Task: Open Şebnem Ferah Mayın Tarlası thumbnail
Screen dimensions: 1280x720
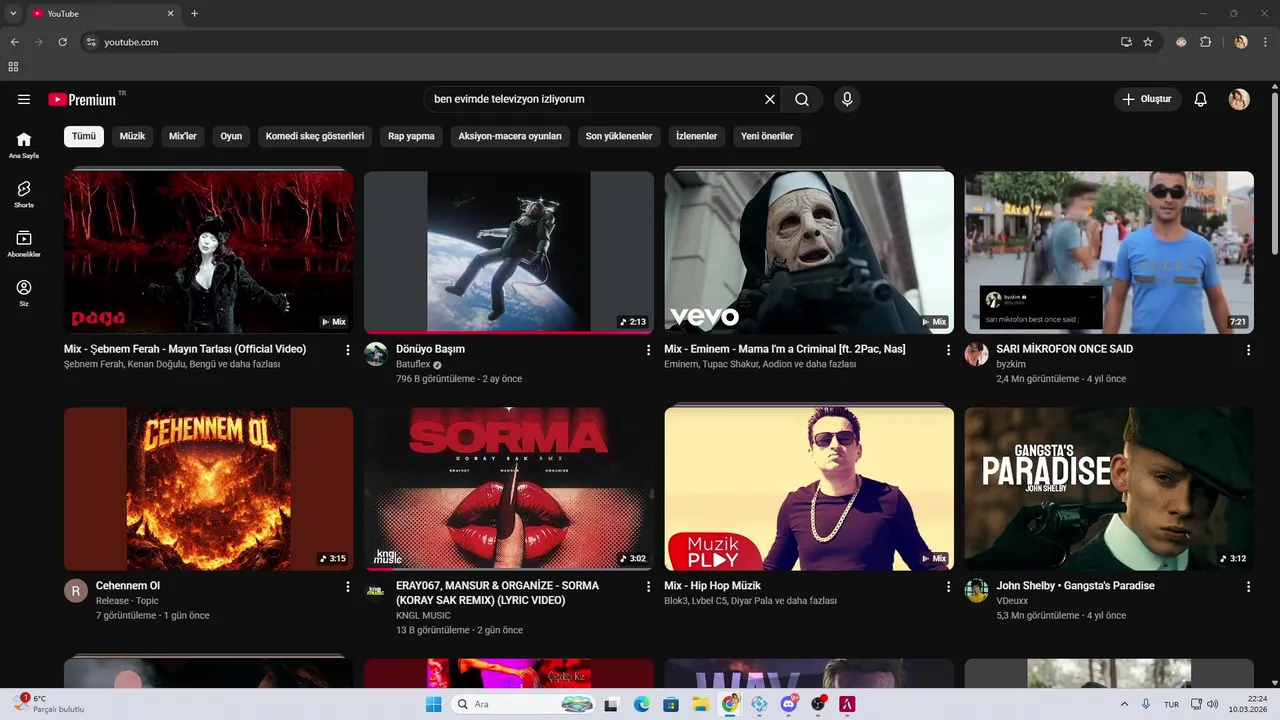Action: point(208,252)
